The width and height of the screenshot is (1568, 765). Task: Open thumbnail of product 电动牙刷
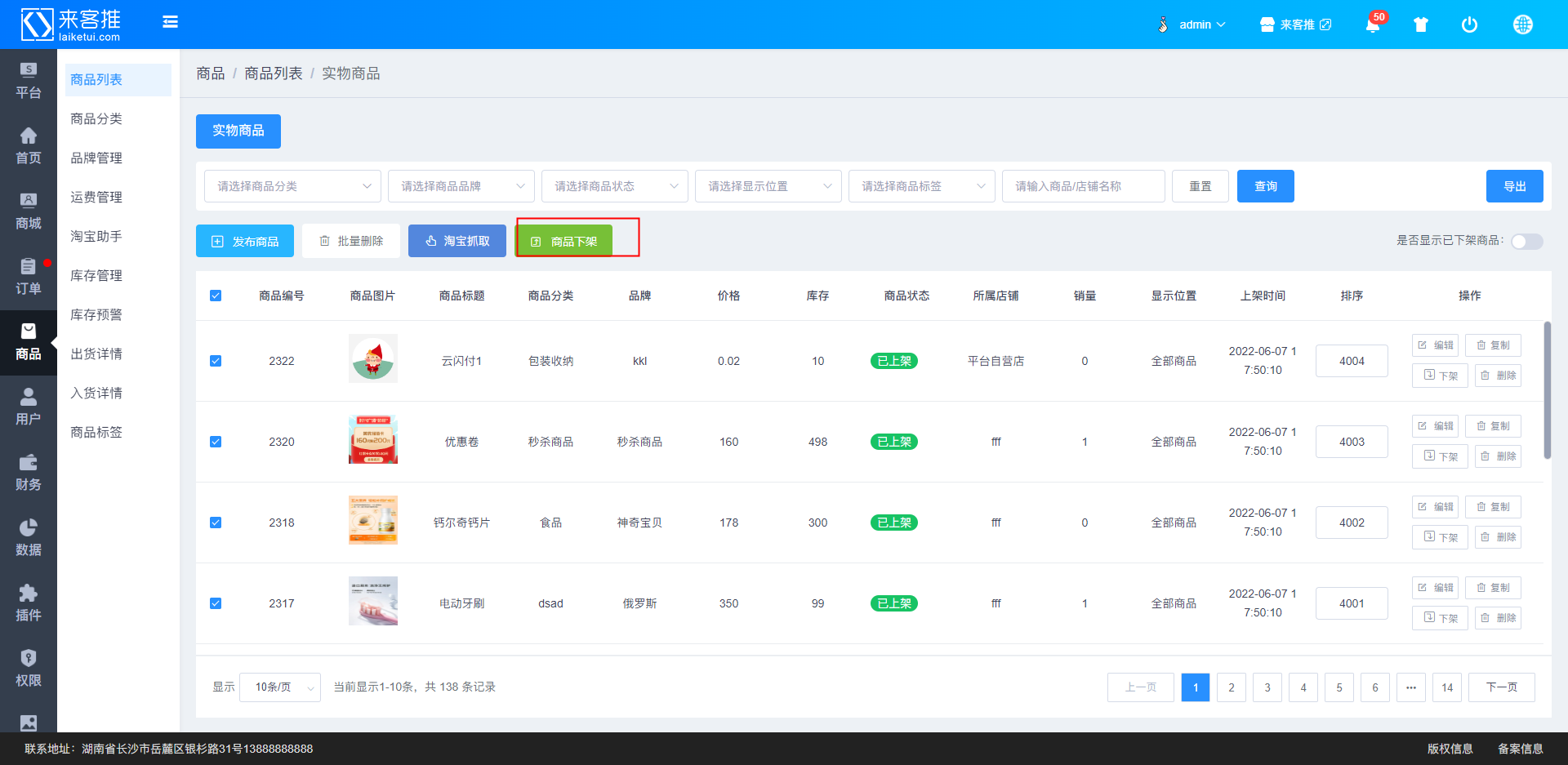[x=373, y=601]
